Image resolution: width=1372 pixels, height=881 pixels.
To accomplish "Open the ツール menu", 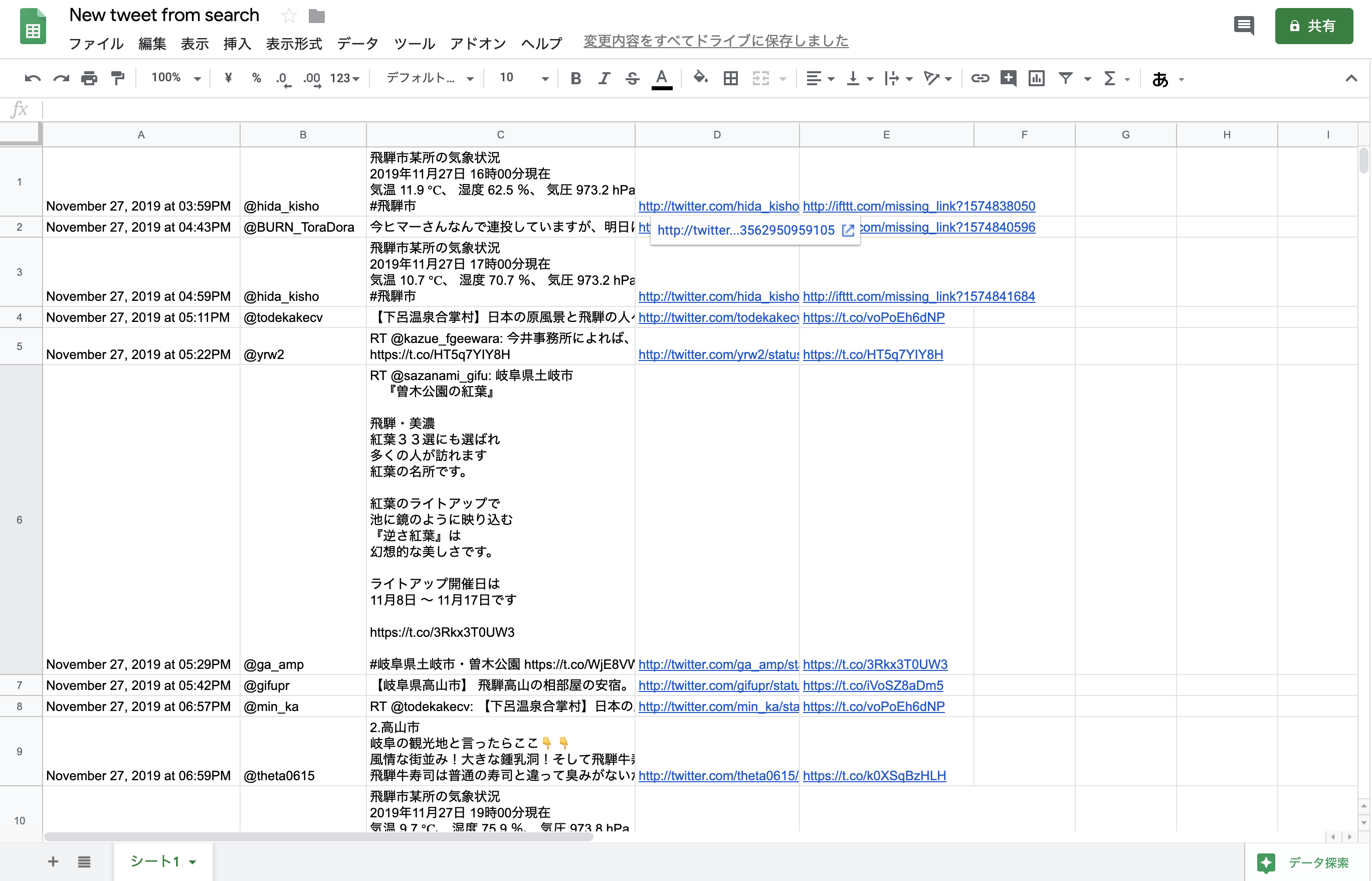I will [x=415, y=44].
